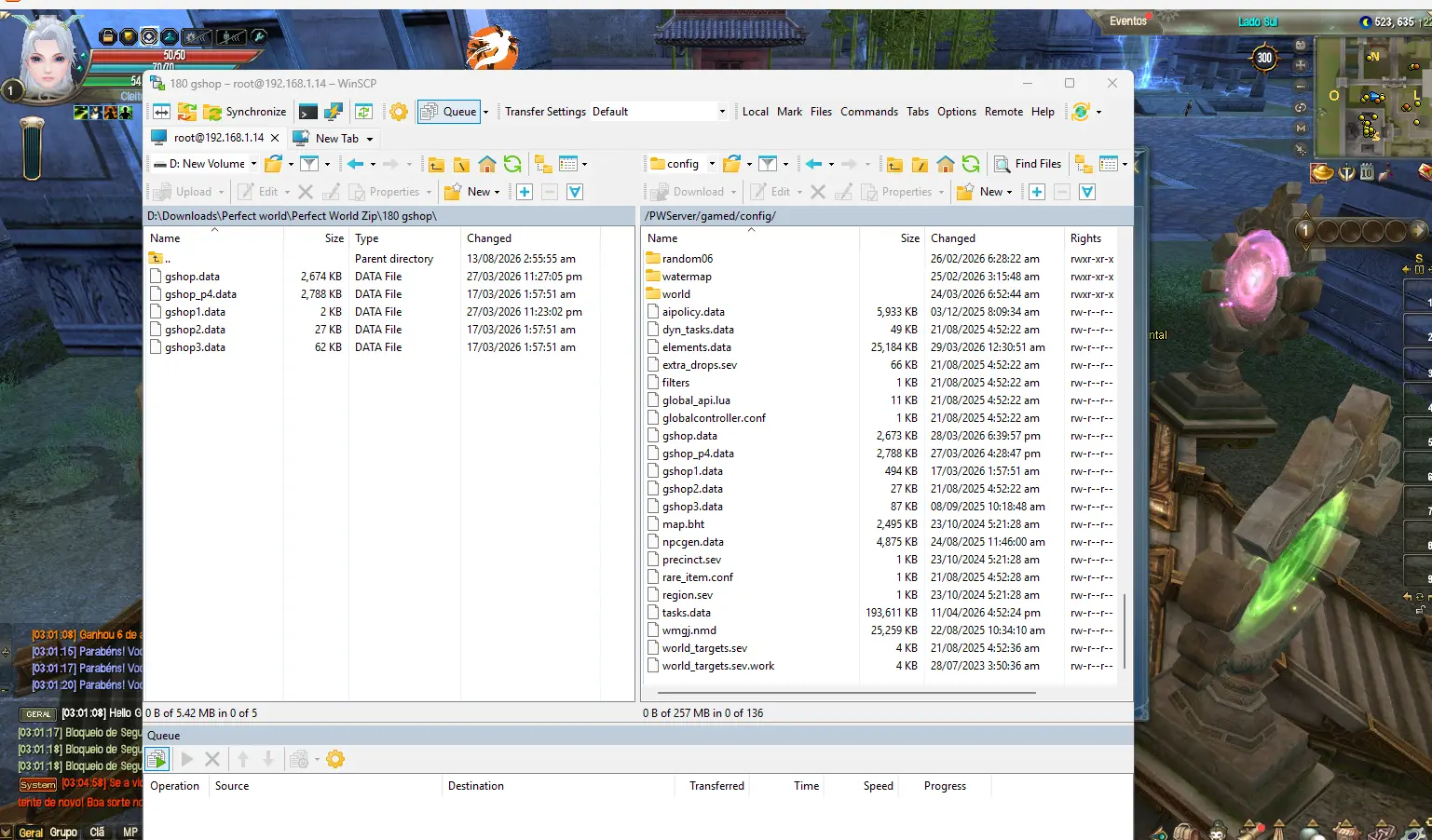1432x840 pixels.
Task: Refresh the local panel
Action: [512, 164]
